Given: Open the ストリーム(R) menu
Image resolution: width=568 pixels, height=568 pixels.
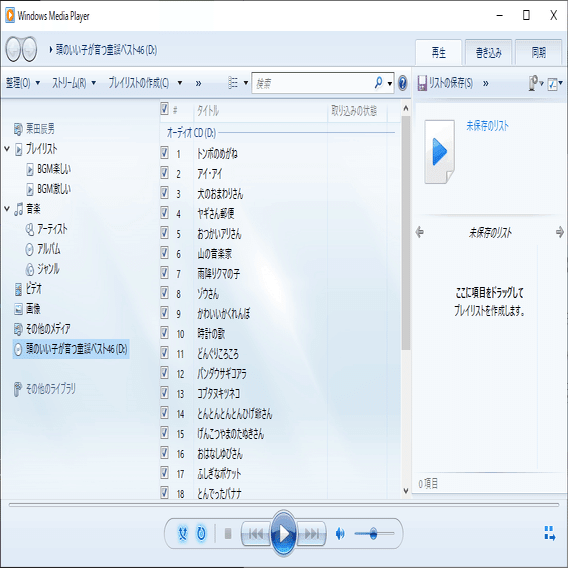Looking at the screenshot, I should coord(74,83).
